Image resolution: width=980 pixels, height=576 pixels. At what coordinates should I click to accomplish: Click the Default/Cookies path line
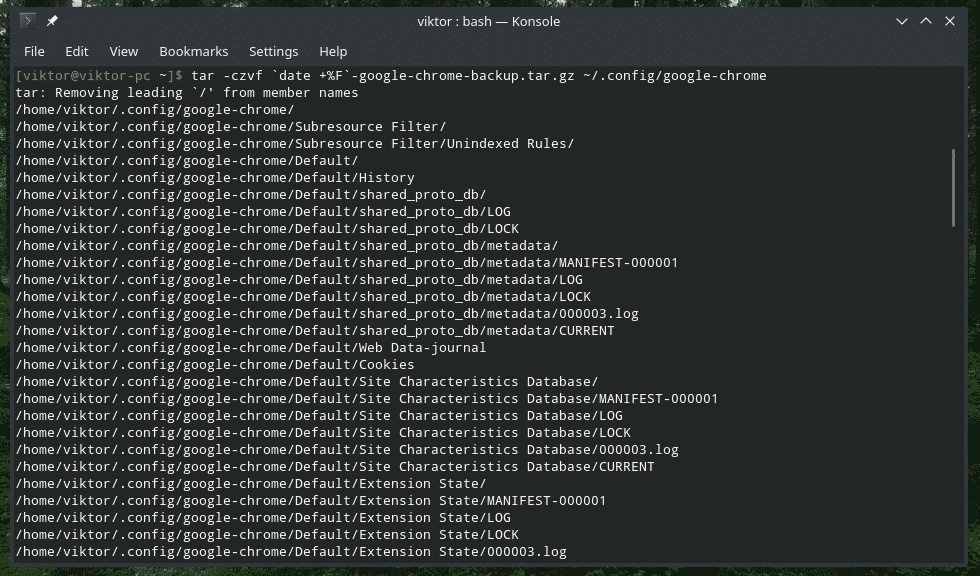[215, 365]
